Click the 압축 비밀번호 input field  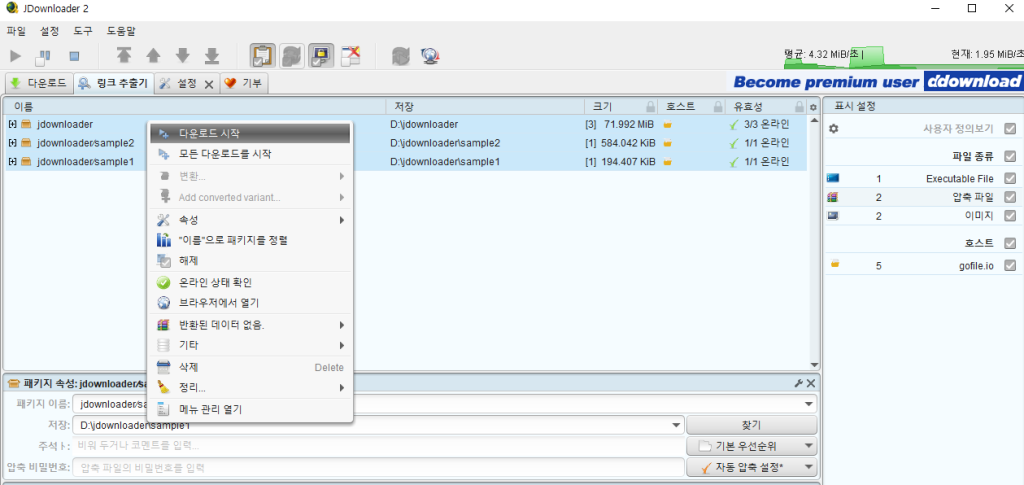tap(378, 467)
